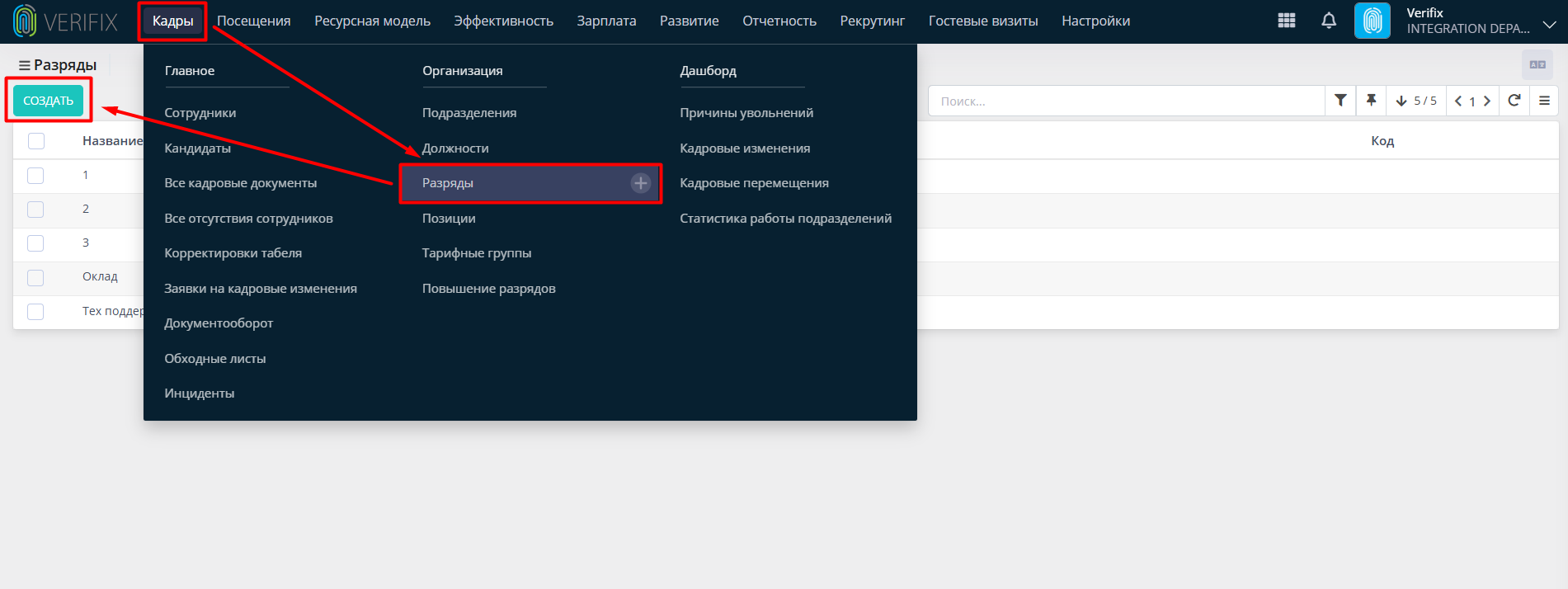
Task: Open the list options menu icon
Action: (x=1544, y=101)
